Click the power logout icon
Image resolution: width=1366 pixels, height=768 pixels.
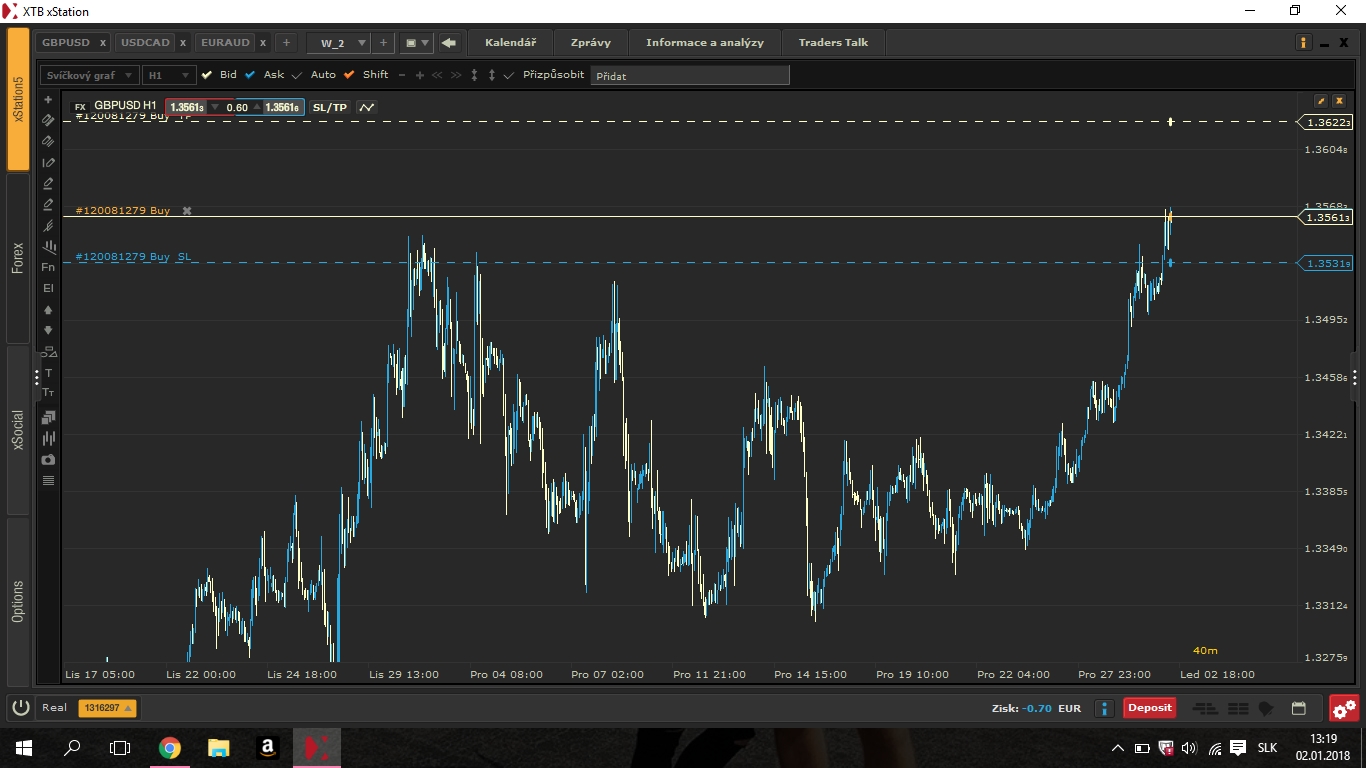click(x=21, y=708)
